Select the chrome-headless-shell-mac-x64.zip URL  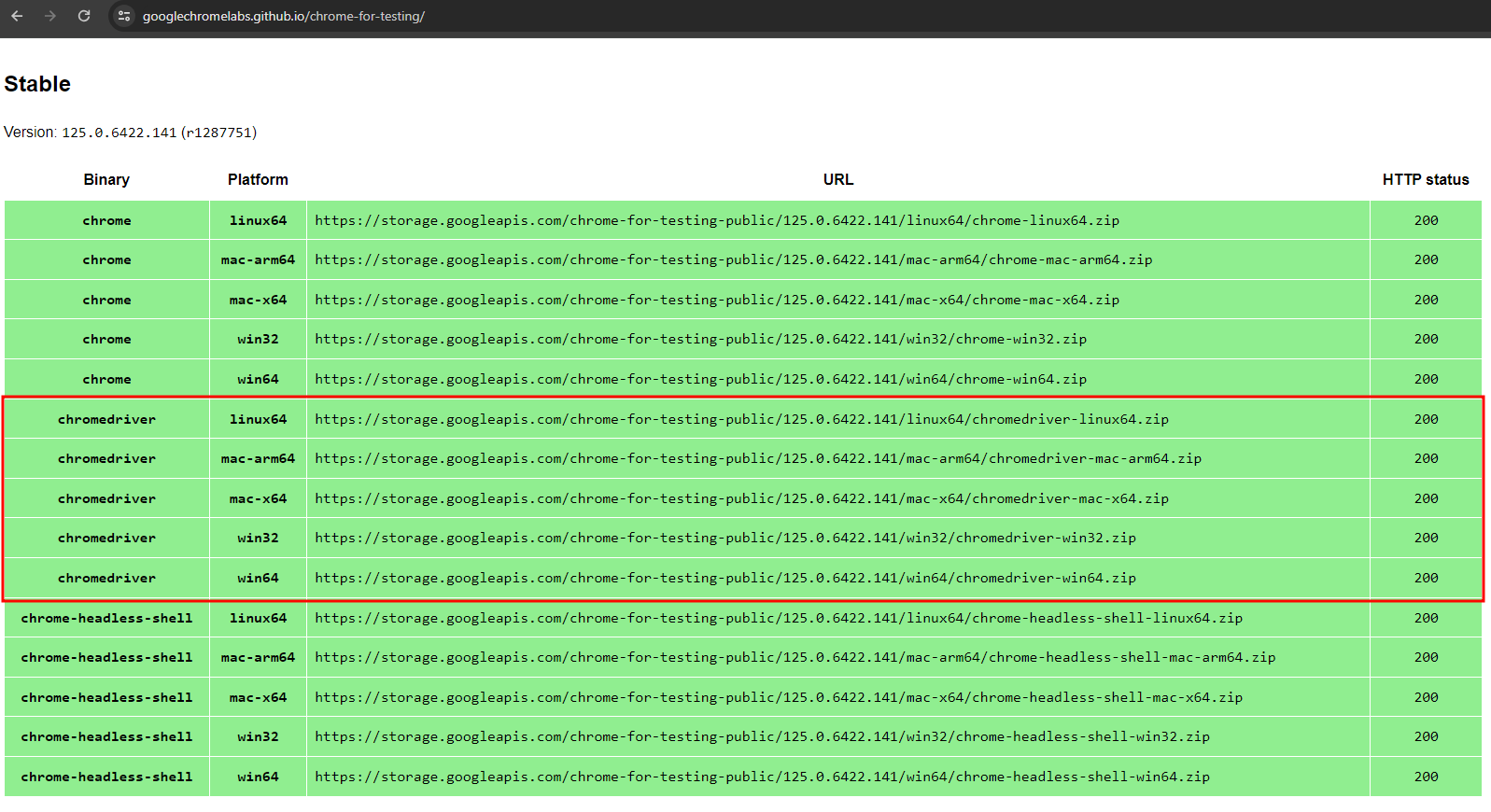pos(779,697)
